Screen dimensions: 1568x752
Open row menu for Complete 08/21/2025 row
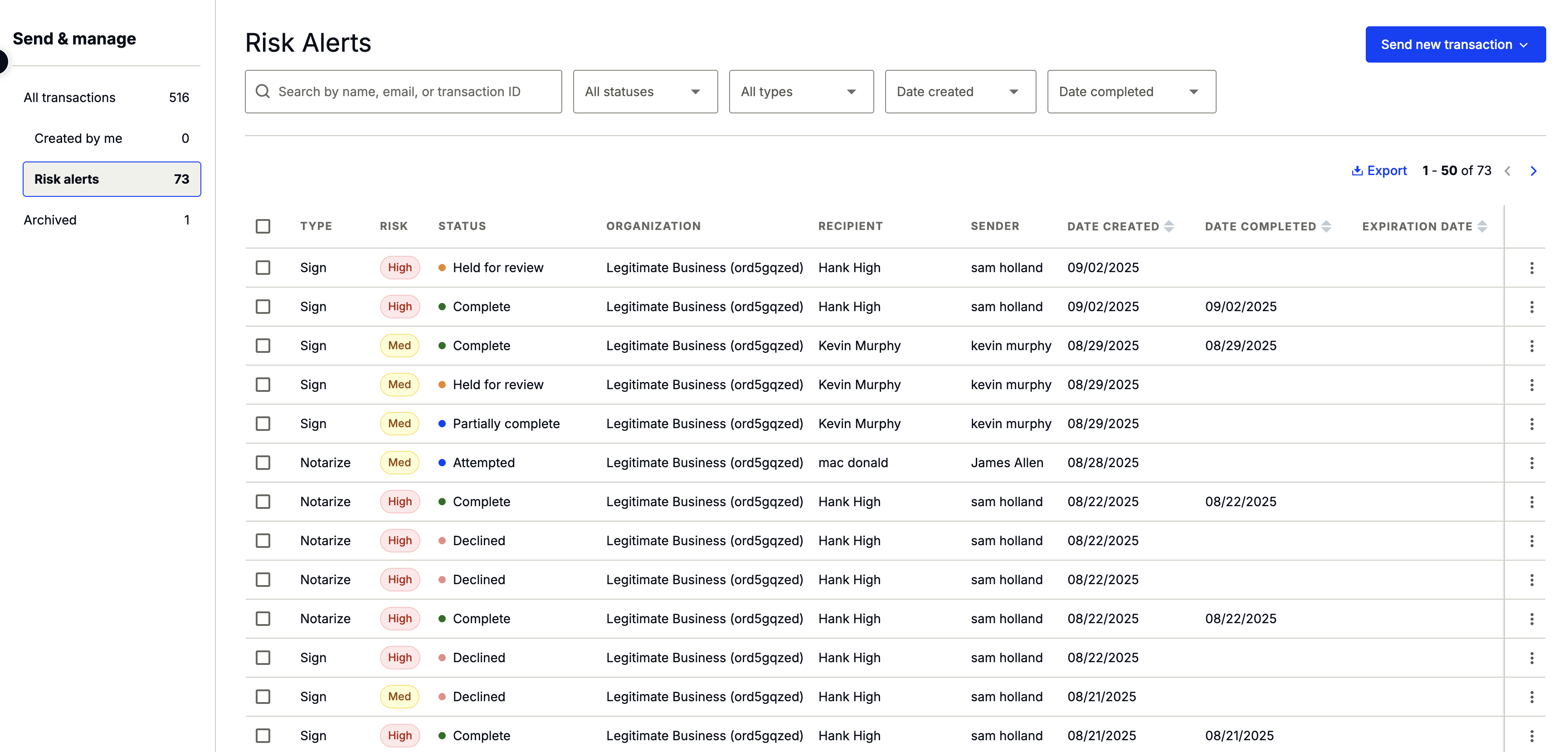pyautogui.click(x=1531, y=736)
